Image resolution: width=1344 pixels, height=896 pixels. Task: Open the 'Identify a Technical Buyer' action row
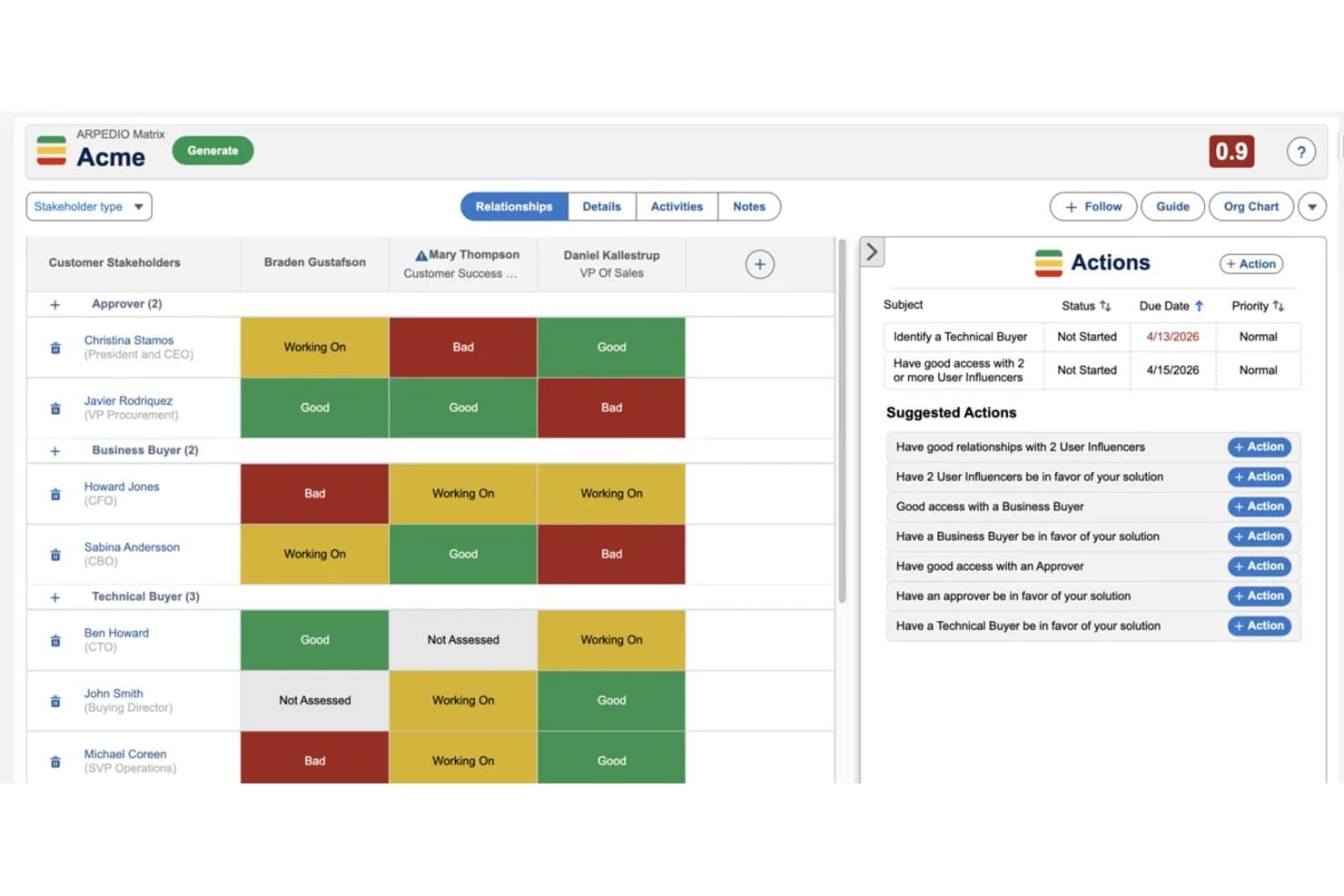1092,337
